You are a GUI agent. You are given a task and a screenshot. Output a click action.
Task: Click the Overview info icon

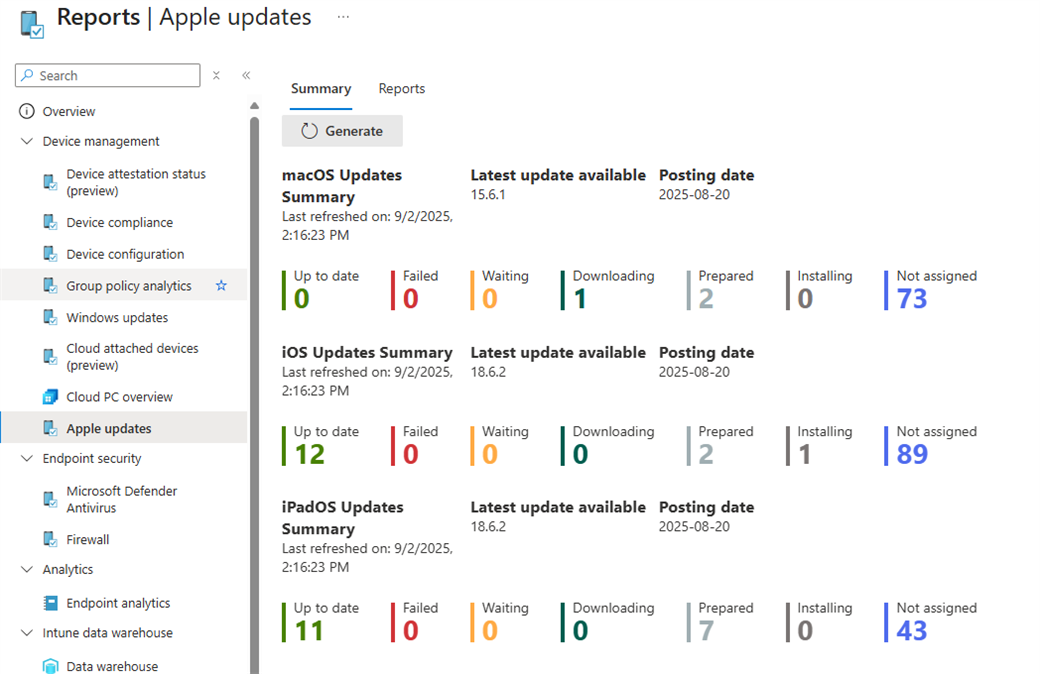[27, 111]
